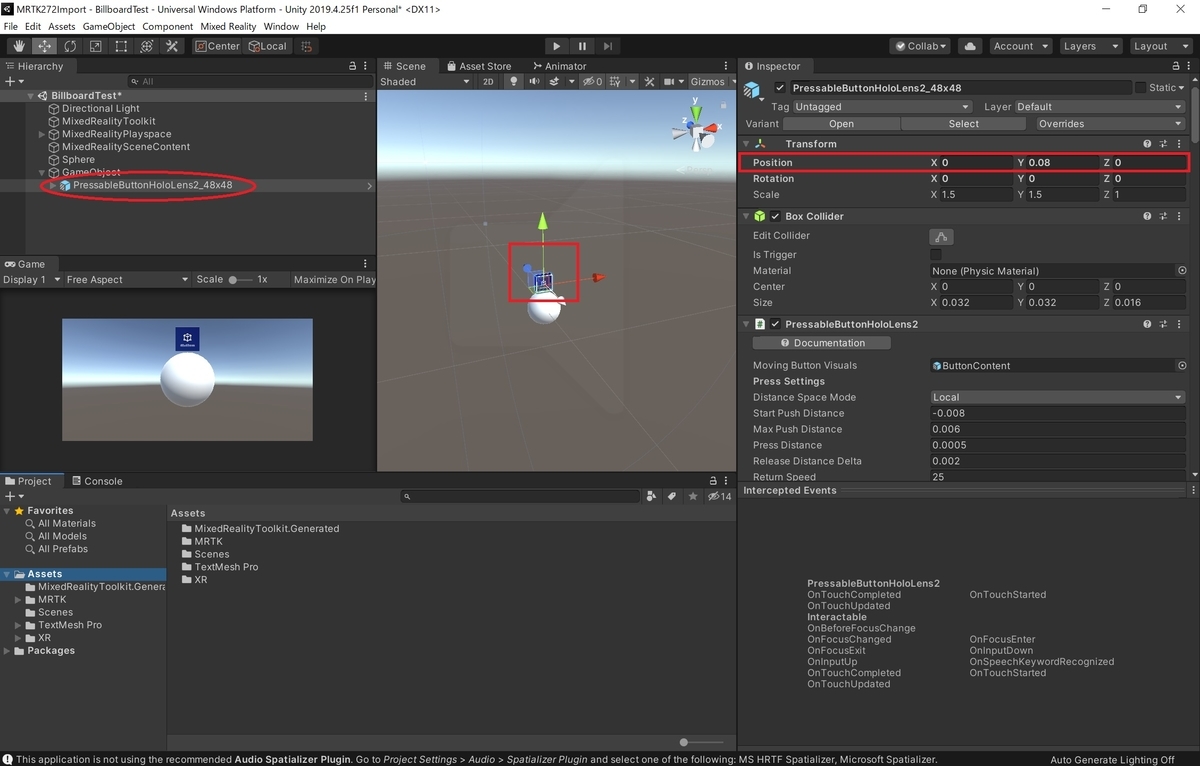Disable PressableButtonHoloLens2 script checkbox
This screenshot has width=1200, height=766.
pos(775,324)
